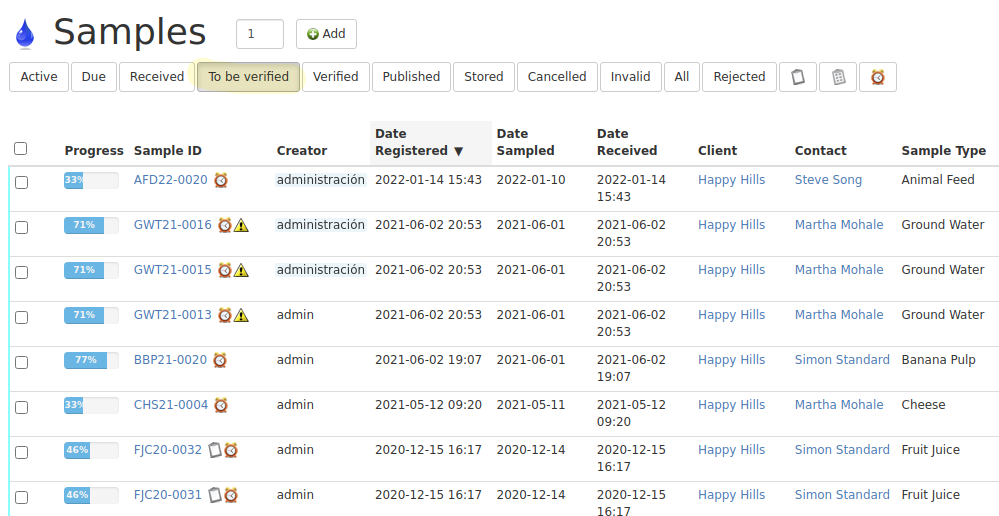The image size is (999, 516).
Task: Sort the table by Client column header
Action: [717, 151]
